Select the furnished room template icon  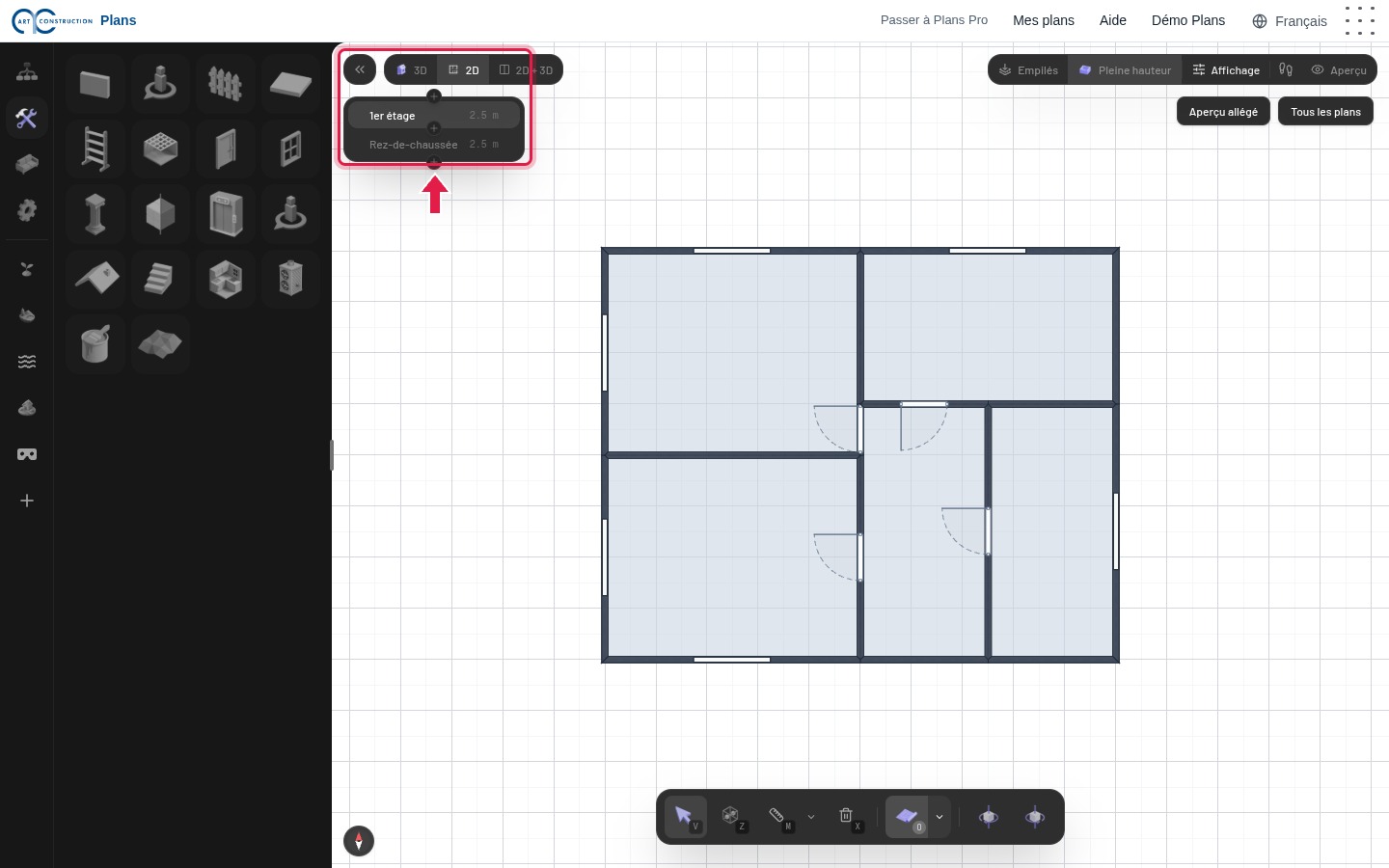pyautogui.click(x=225, y=279)
